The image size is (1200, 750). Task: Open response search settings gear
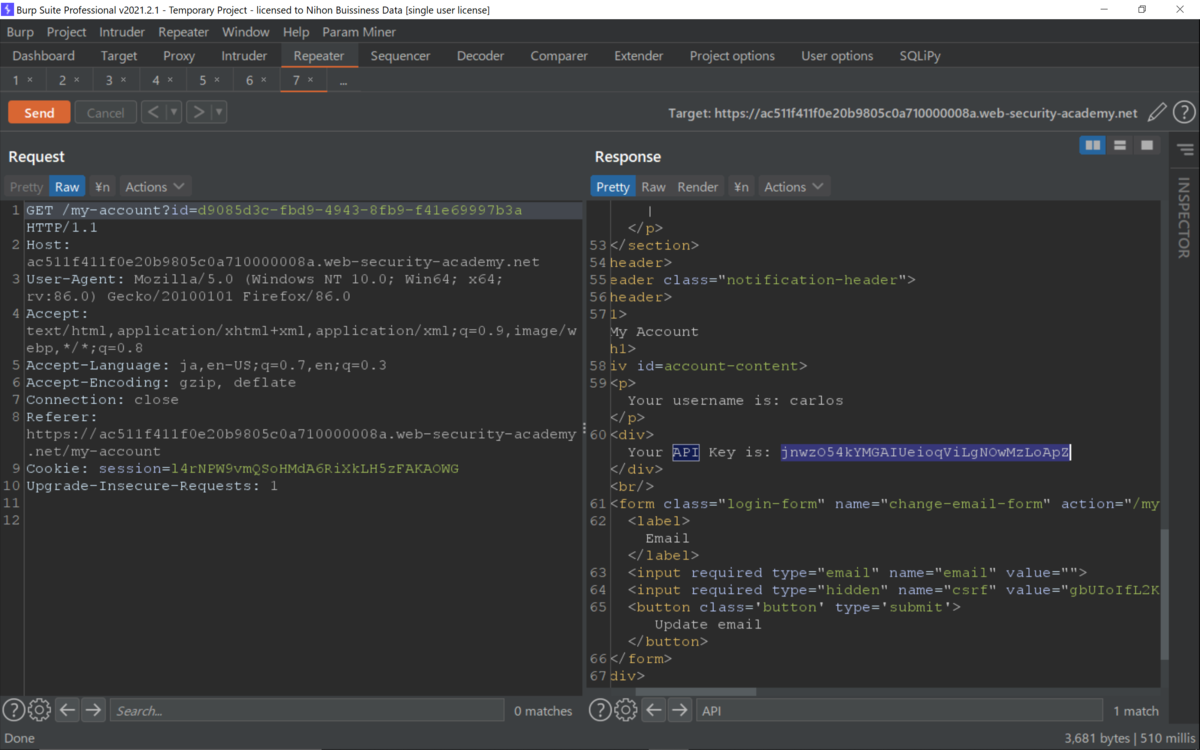pos(625,710)
